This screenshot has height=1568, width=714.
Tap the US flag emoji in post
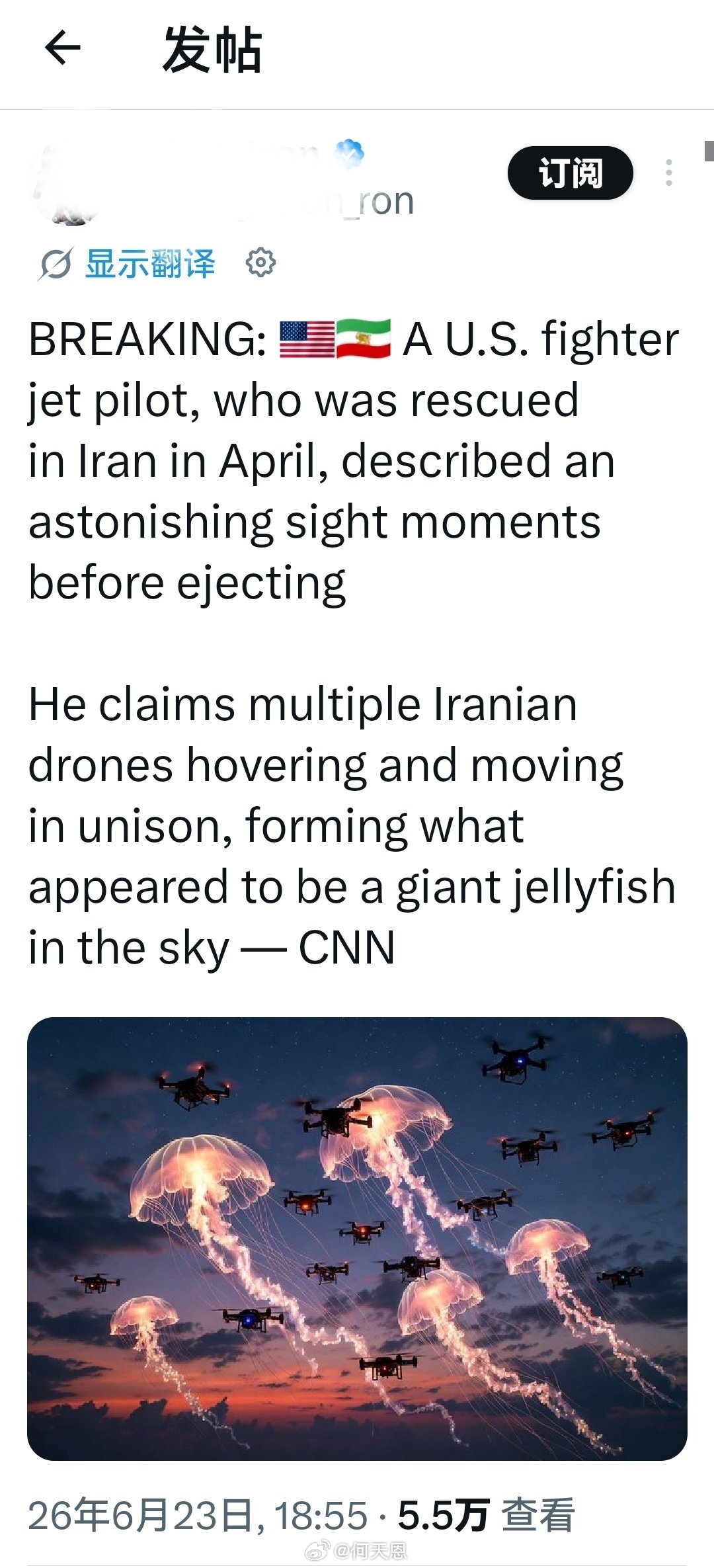point(307,339)
